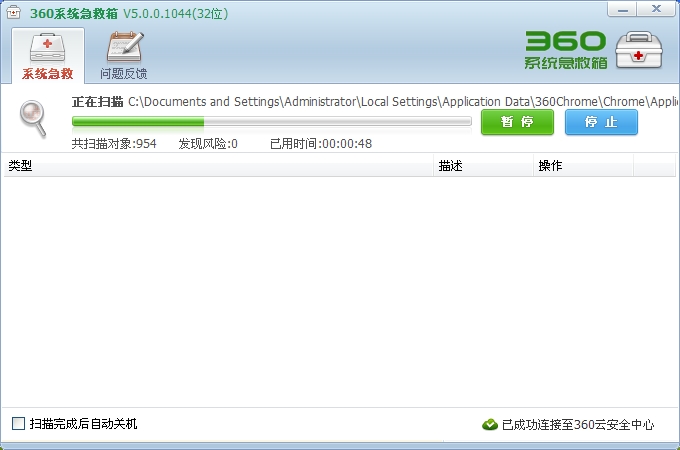Click the 已成功连接至360云安全中心 status text
The width and height of the screenshot is (680, 450).
pos(578,424)
